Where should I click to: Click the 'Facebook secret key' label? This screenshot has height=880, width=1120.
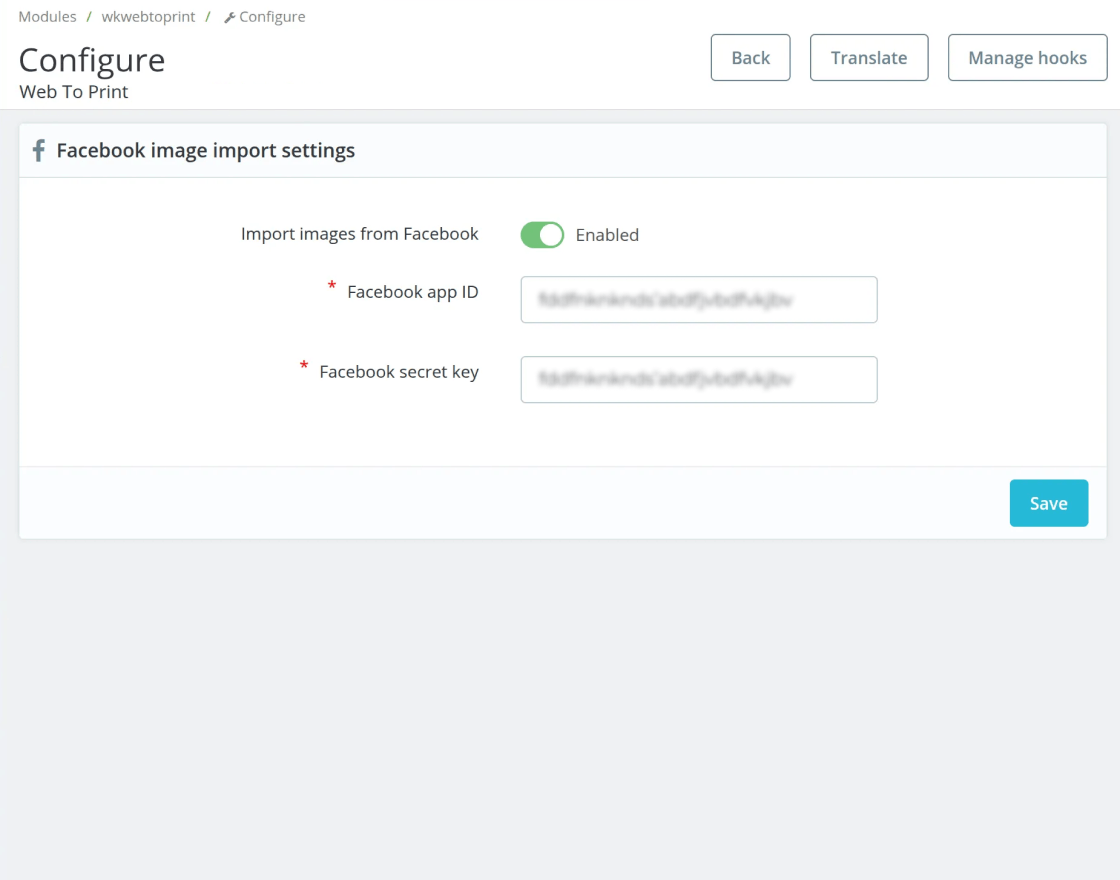click(x=399, y=372)
